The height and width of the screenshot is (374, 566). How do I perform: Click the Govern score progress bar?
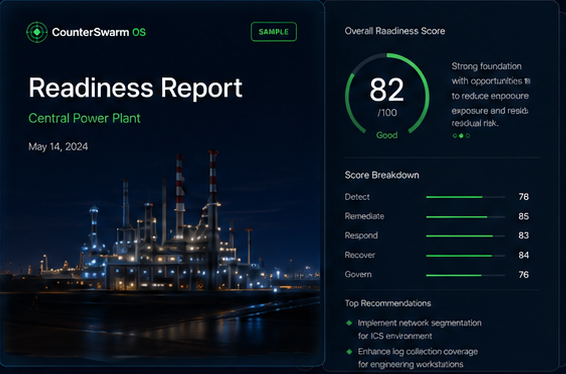coord(465,275)
